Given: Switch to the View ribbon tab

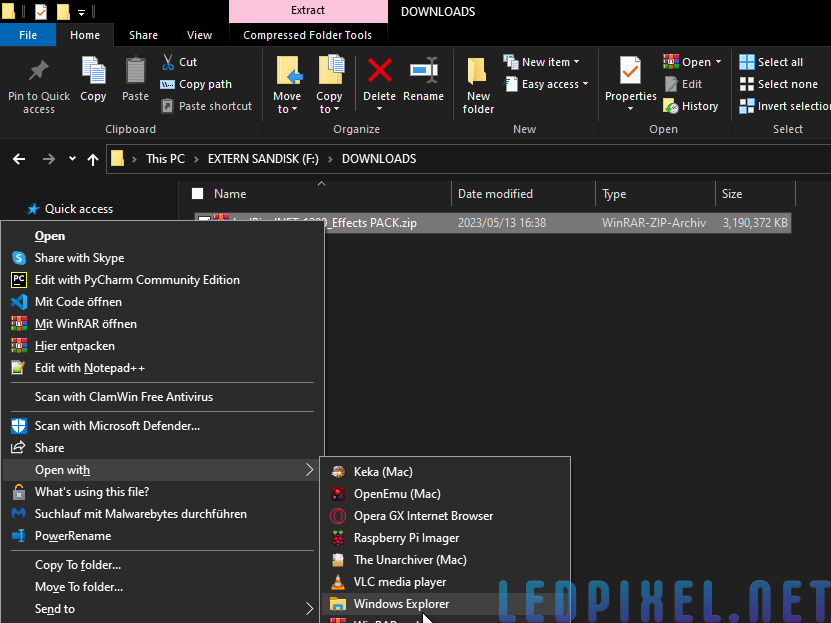Looking at the screenshot, I should [199, 35].
